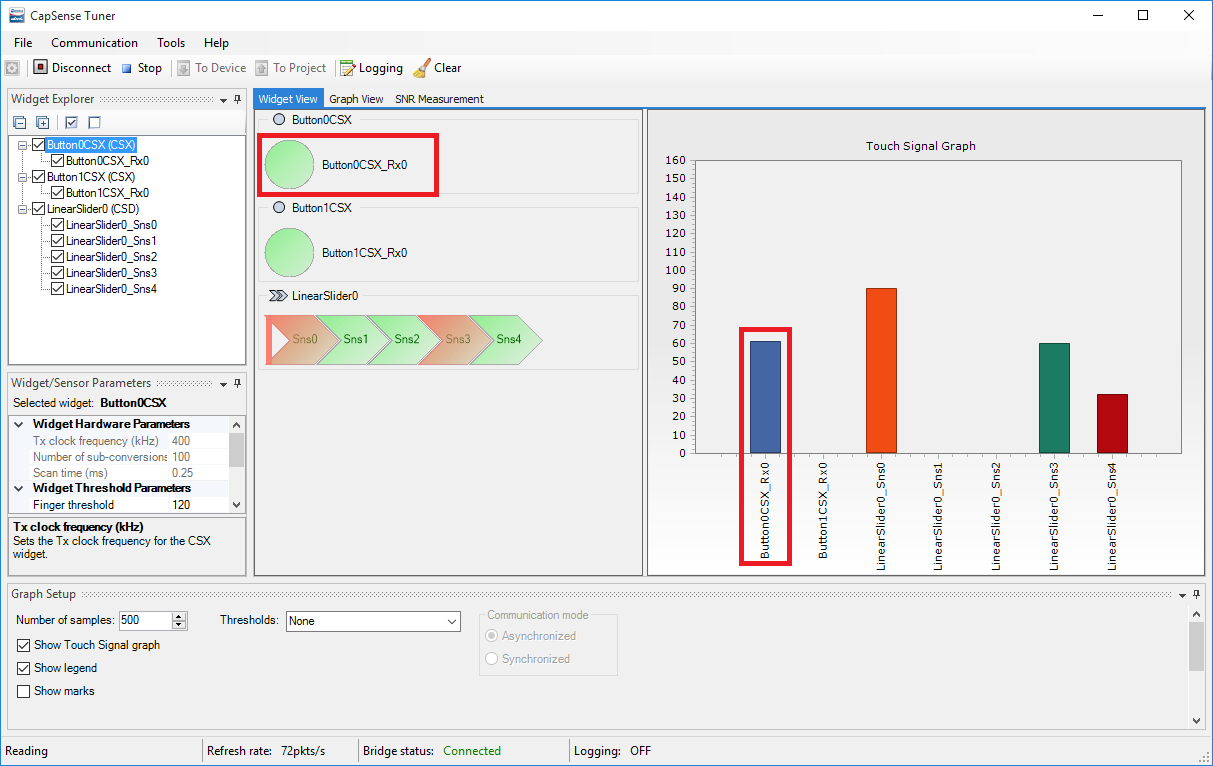Click the parameters list scrollbar thumb
The image size is (1213, 766).
(x=236, y=449)
